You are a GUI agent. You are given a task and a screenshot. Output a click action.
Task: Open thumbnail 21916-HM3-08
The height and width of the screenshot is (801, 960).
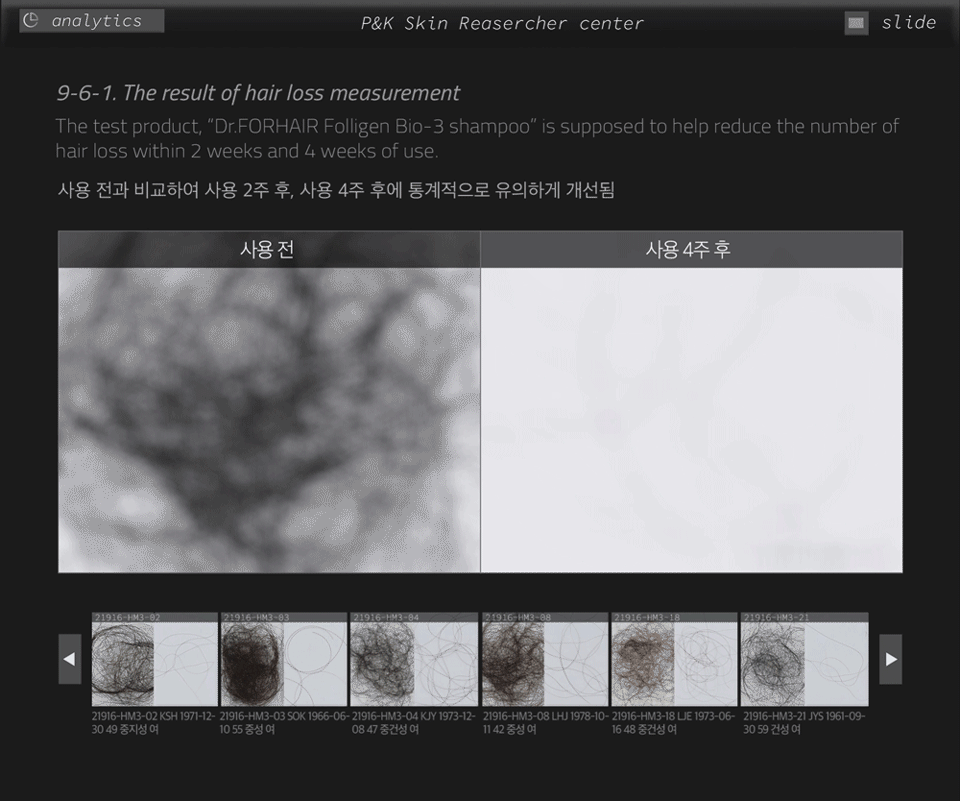click(544, 661)
